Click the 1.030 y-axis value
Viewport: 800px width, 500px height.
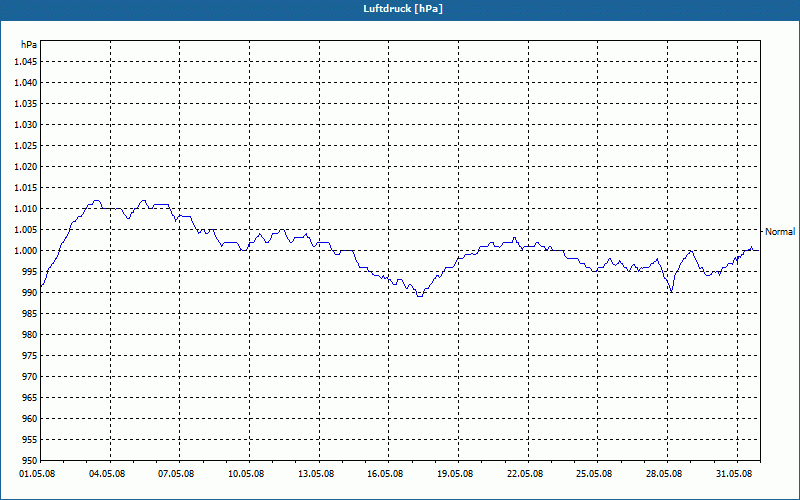point(26,124)
